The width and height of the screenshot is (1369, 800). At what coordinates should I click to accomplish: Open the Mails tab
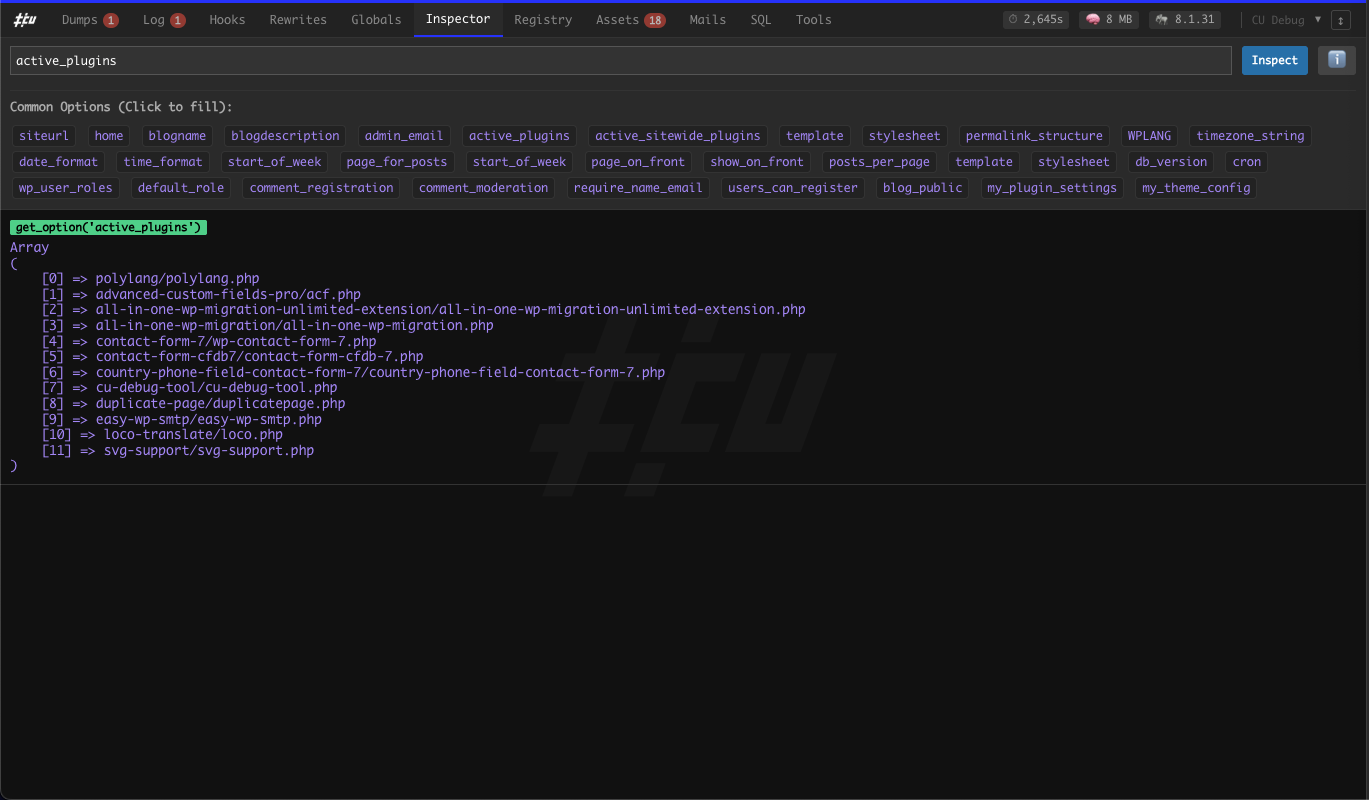(707, 19)
